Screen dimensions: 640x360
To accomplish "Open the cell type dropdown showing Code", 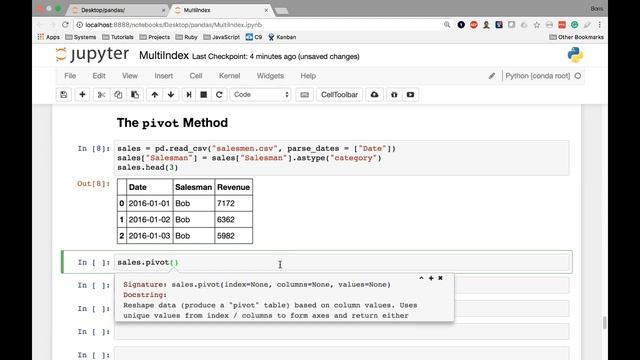I will click(x=260, y=95).
